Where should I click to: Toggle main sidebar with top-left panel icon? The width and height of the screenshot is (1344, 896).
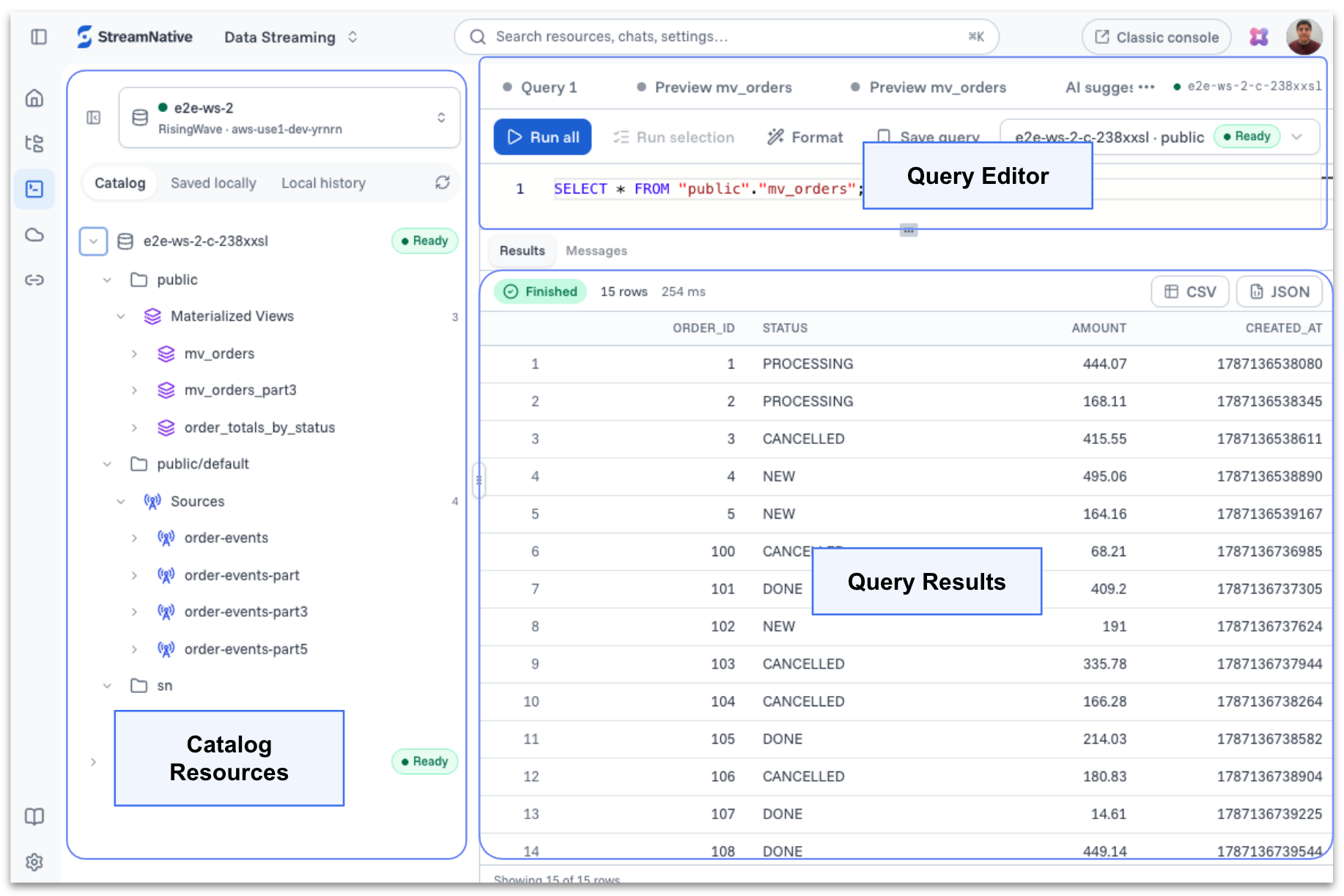pyautogui.click(x=39, y=37)
